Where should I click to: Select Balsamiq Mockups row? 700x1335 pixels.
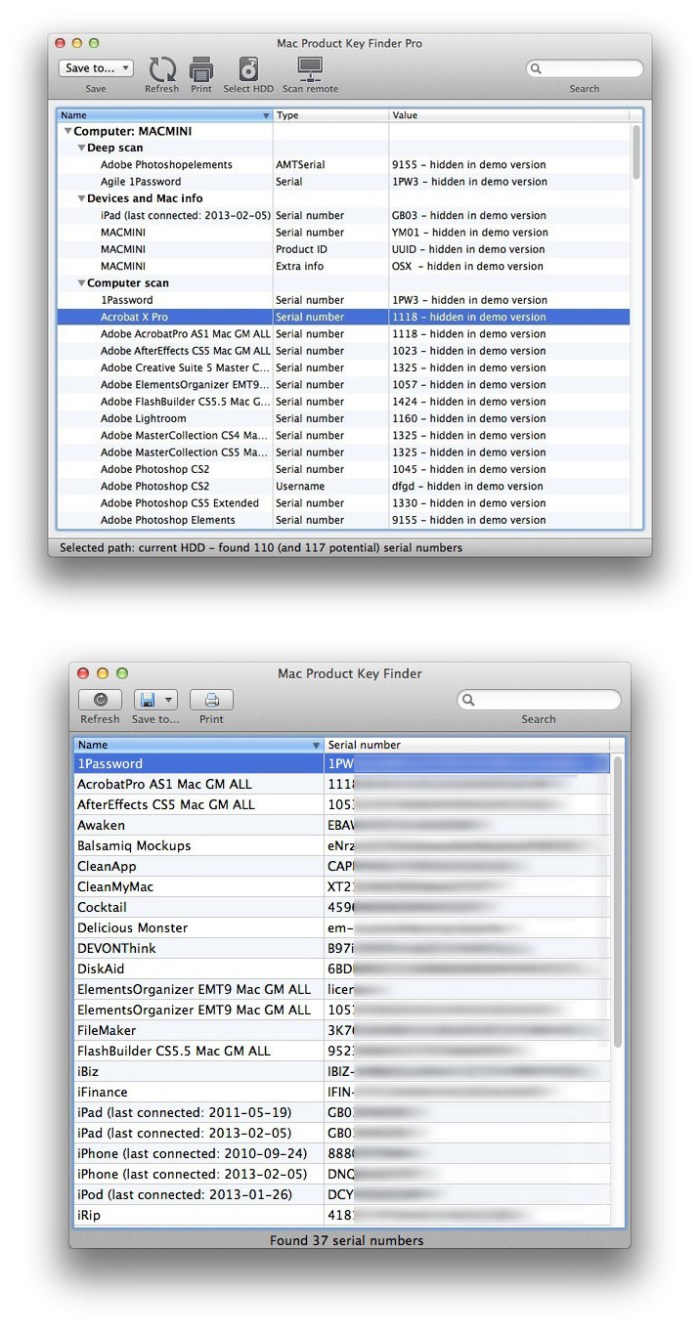click(x=343, y=845)
